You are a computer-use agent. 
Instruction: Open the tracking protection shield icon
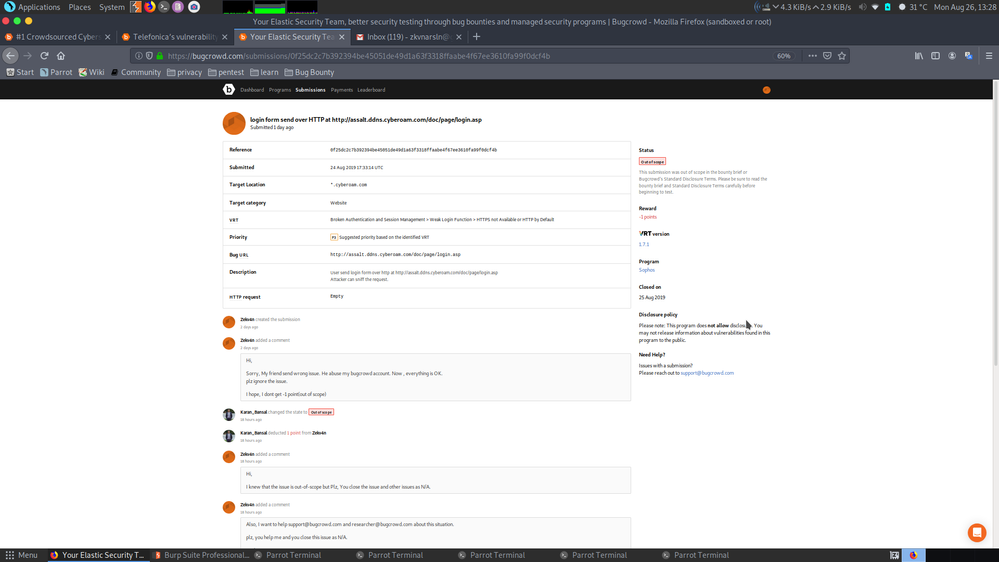pyautogui.click(x=149, y=56)
